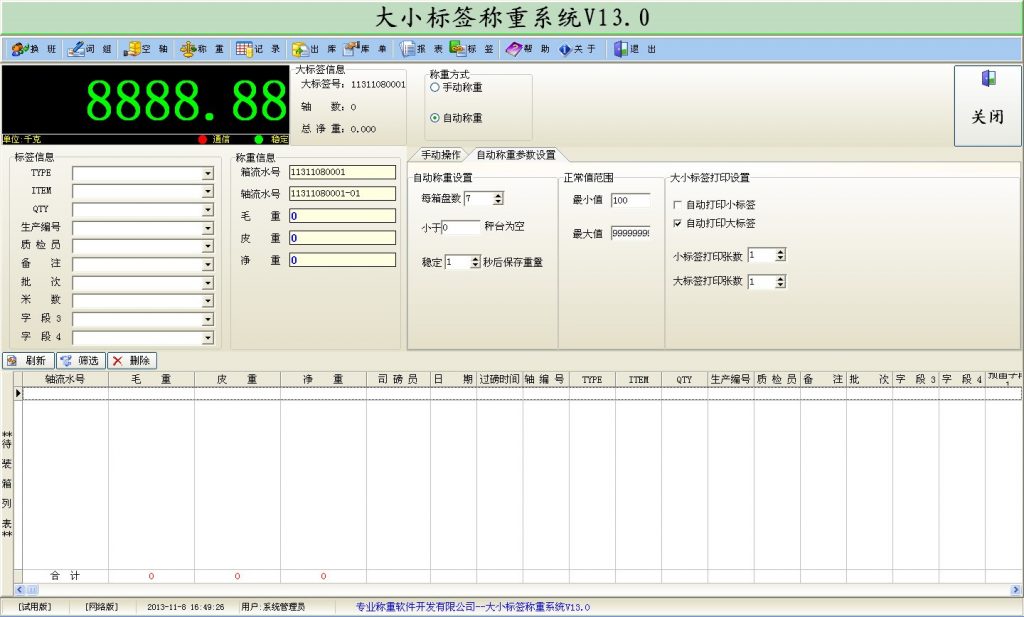Select the 空轴 empty spool toolbar icon
The width and height of the screenshot is (1024, 617).
pyautogui.click(x=146, y=49)
